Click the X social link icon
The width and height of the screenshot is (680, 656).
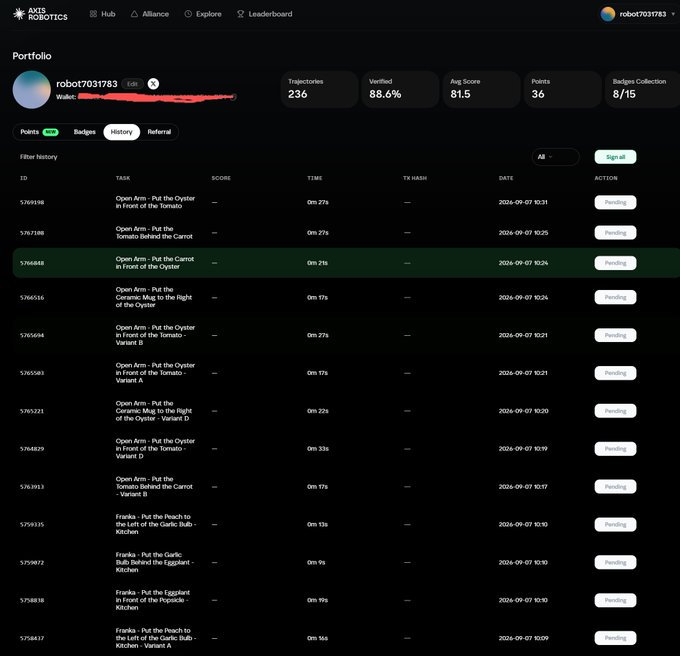tap(153, 84)
